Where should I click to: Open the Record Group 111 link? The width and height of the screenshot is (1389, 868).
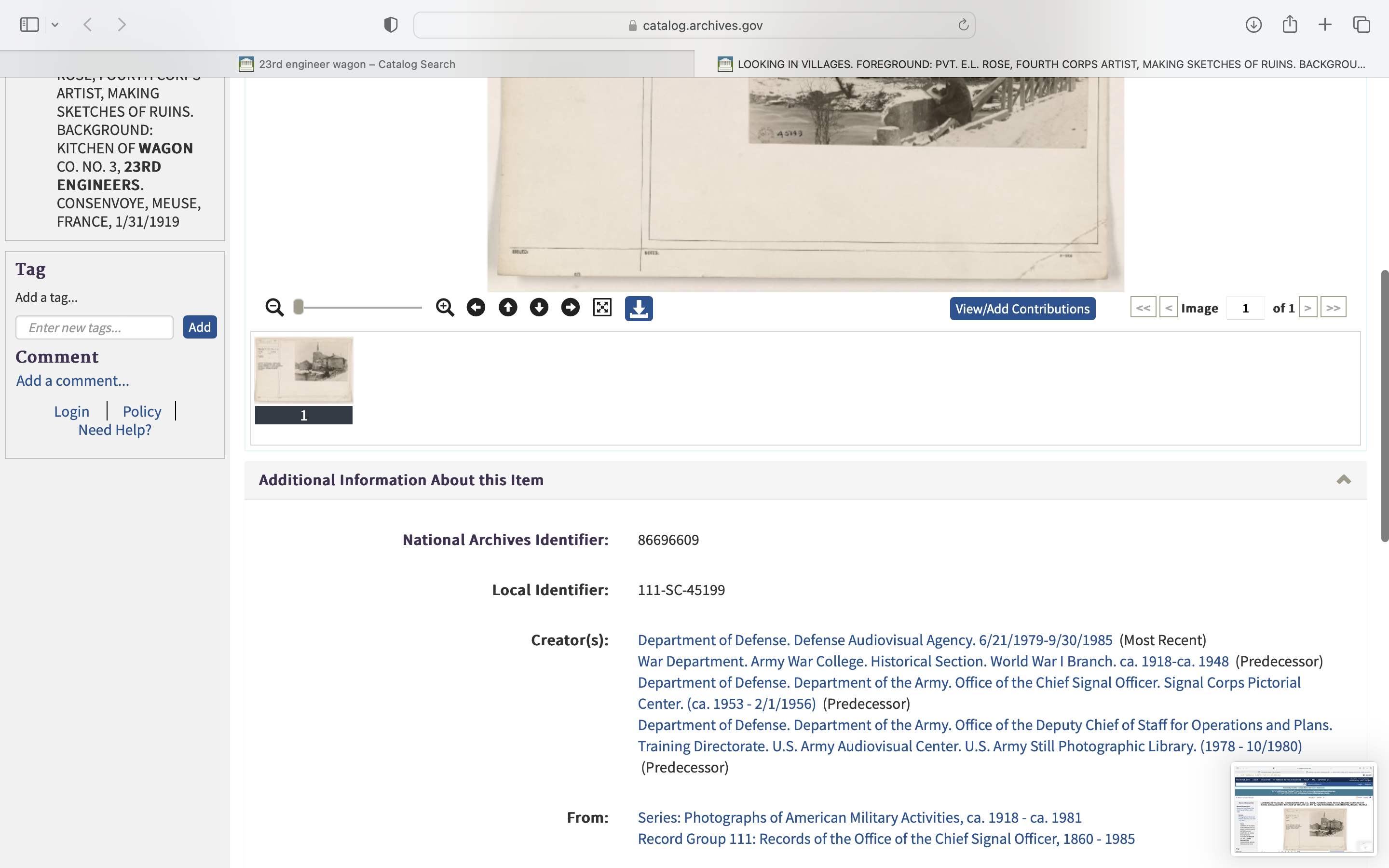tap(886, 839)
